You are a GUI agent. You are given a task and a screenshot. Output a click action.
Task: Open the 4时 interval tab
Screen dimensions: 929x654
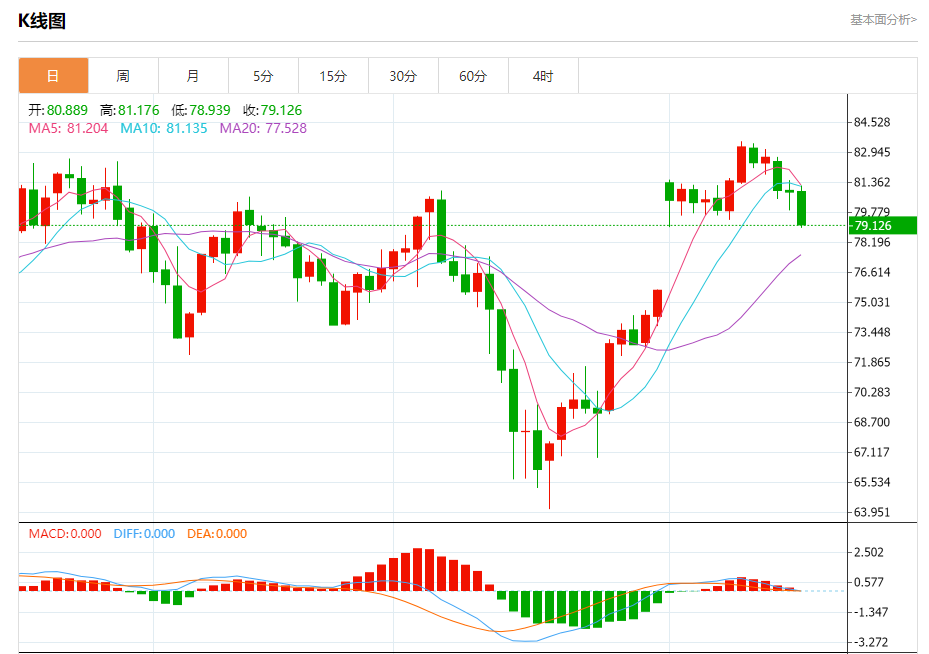pyautogui.click(x=543, y=76)
